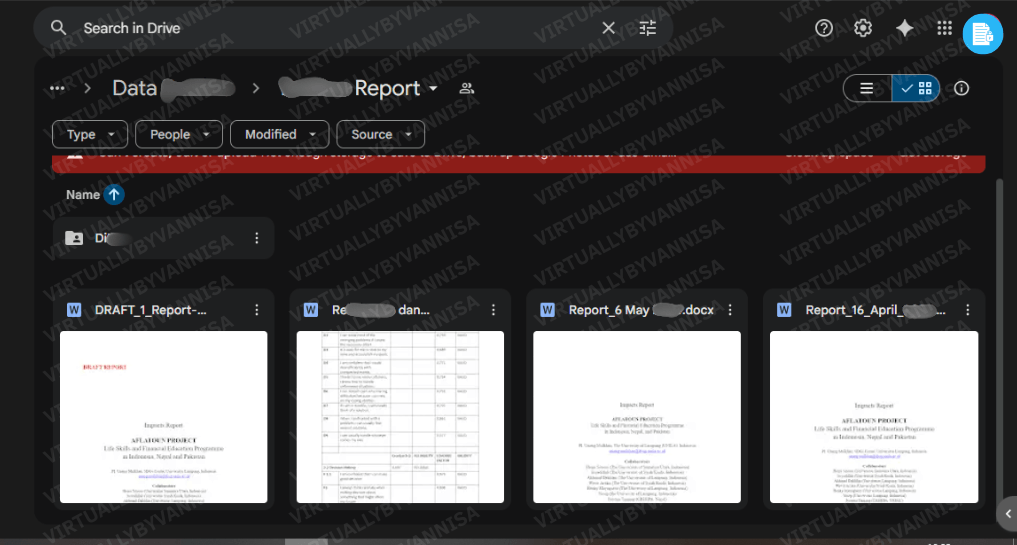Image resolution: width=1017 pixels, height=545 pixels.
Task: Open more actions for Report_16_April file
Action: point(967,310)
